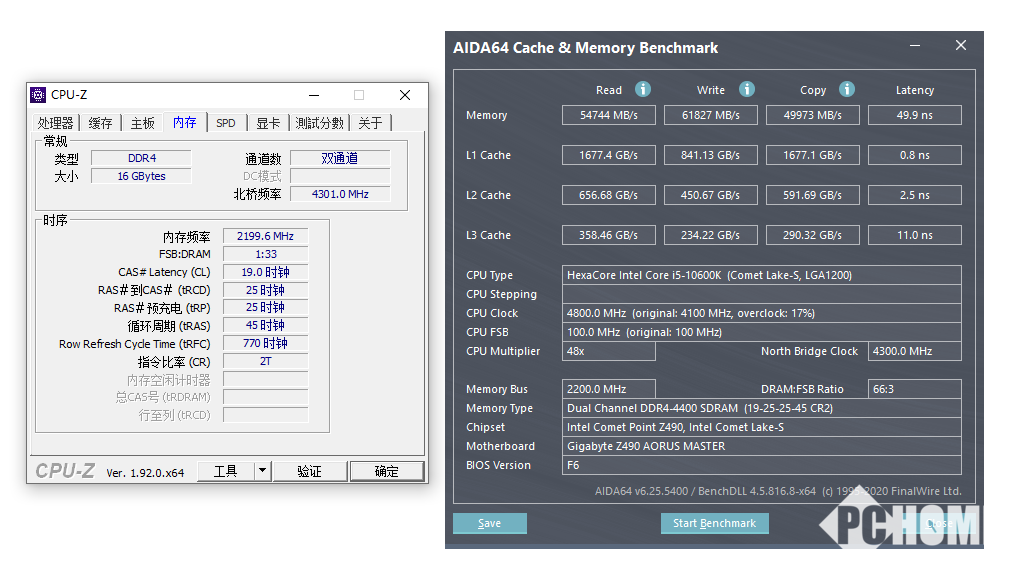Switch to the 处理器 tab in CPU-Z
Screen dimensions: 1017x583
(56, 123)
